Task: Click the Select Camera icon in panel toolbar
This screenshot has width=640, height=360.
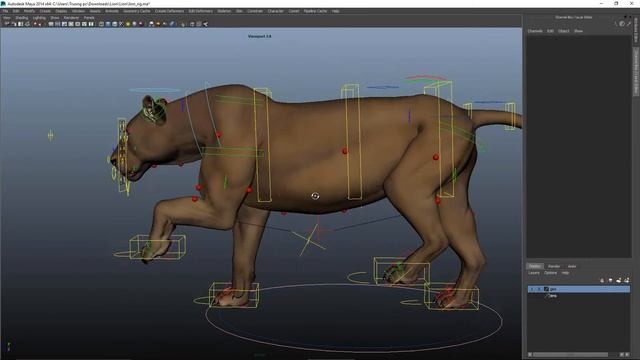Action: [x=6, y=24]
